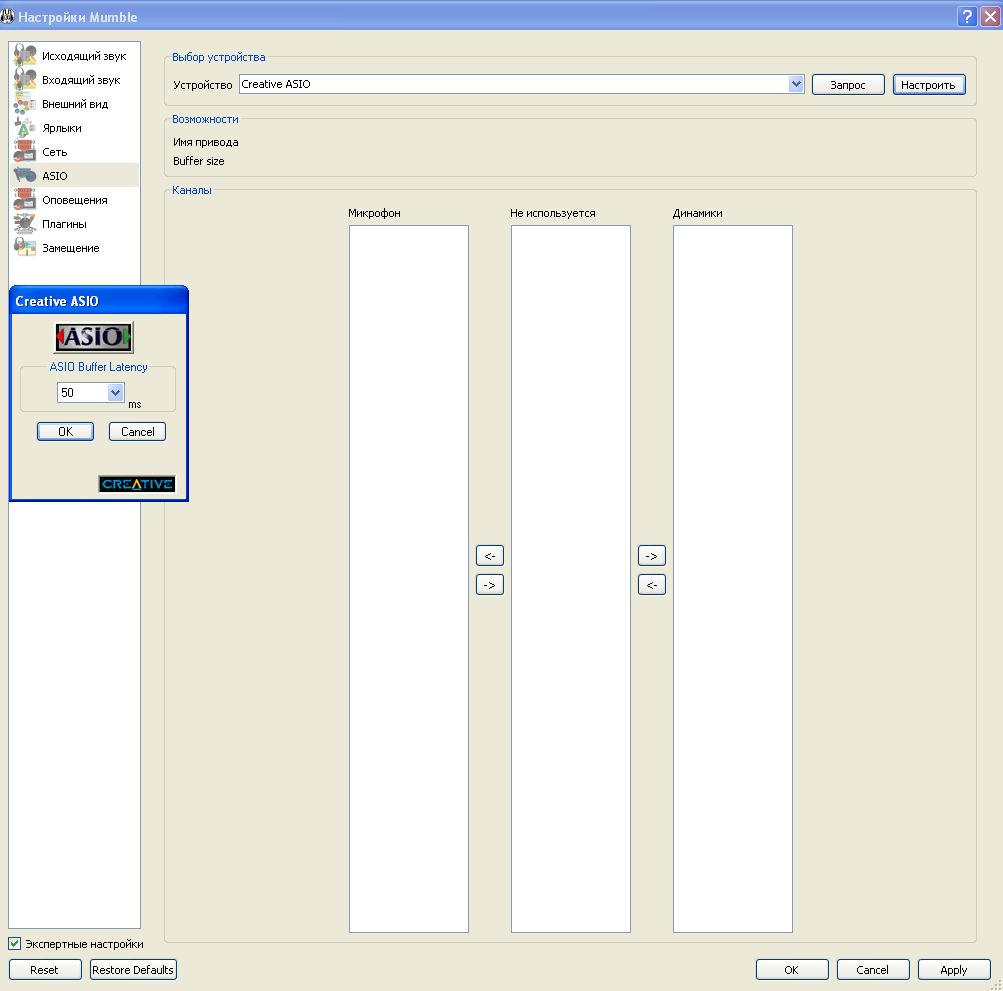Open the Сеть network icon
The height and width of the screenshot is (991, 1003).
(25, 152)
